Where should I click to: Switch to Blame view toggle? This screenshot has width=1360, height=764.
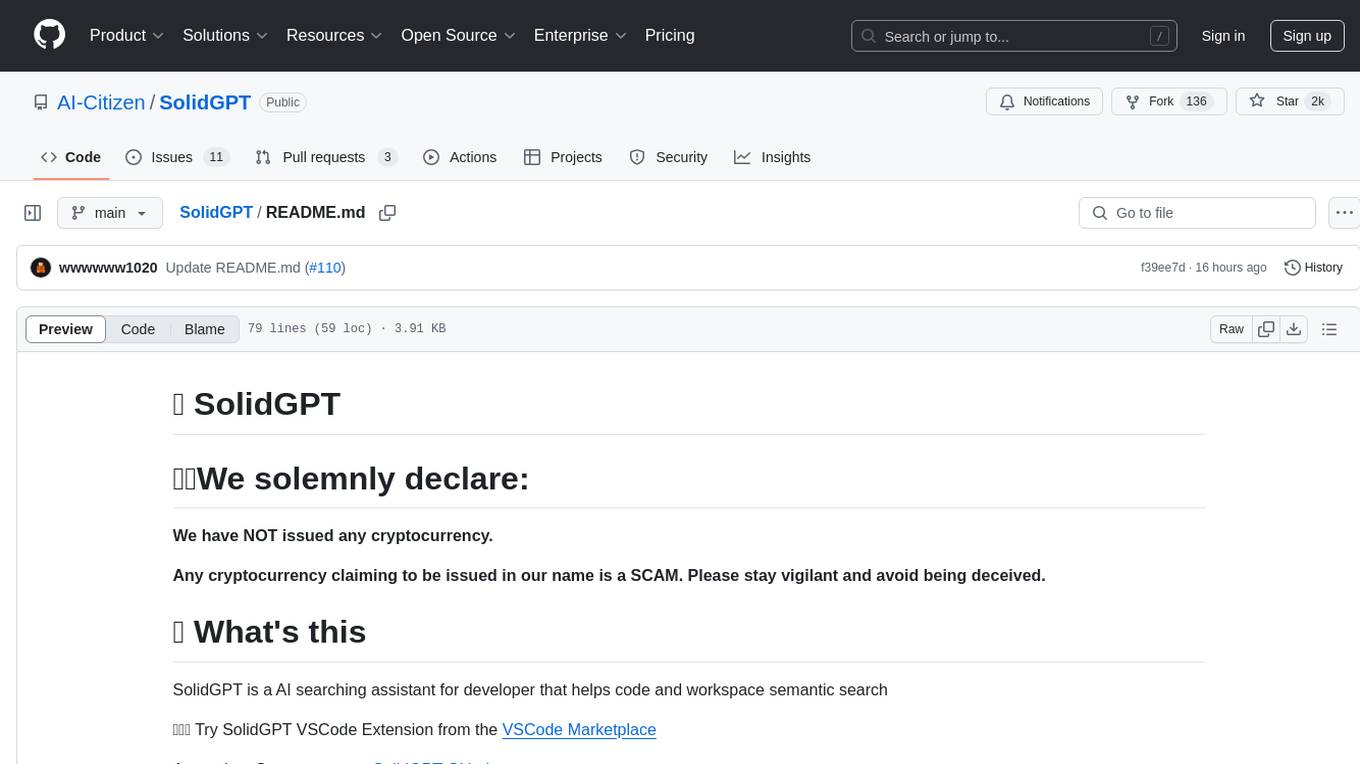[x=204, y=329]
